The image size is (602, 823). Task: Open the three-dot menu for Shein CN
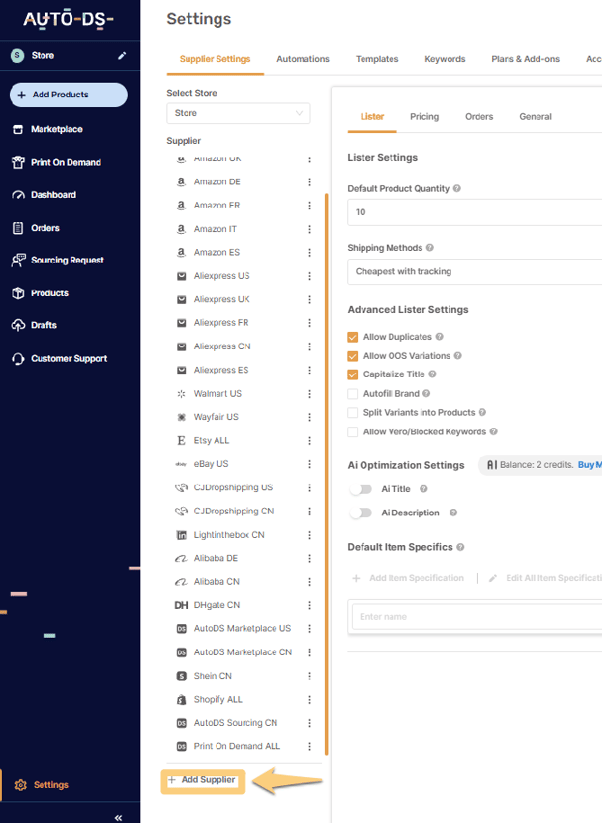(x=309, y=676)
